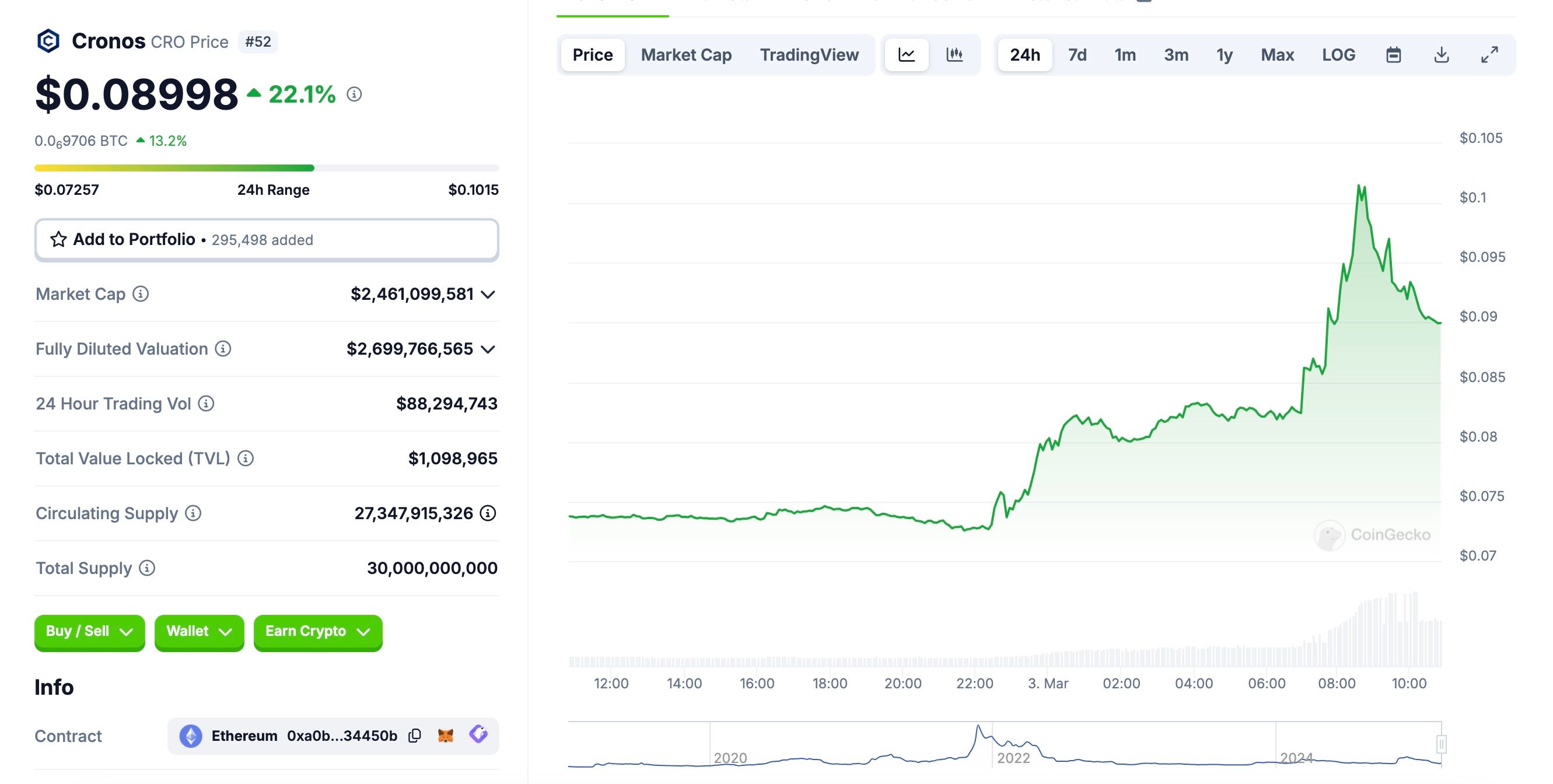
Task: Click the range handle on the mini timeline
Action: click(1441, 744)
